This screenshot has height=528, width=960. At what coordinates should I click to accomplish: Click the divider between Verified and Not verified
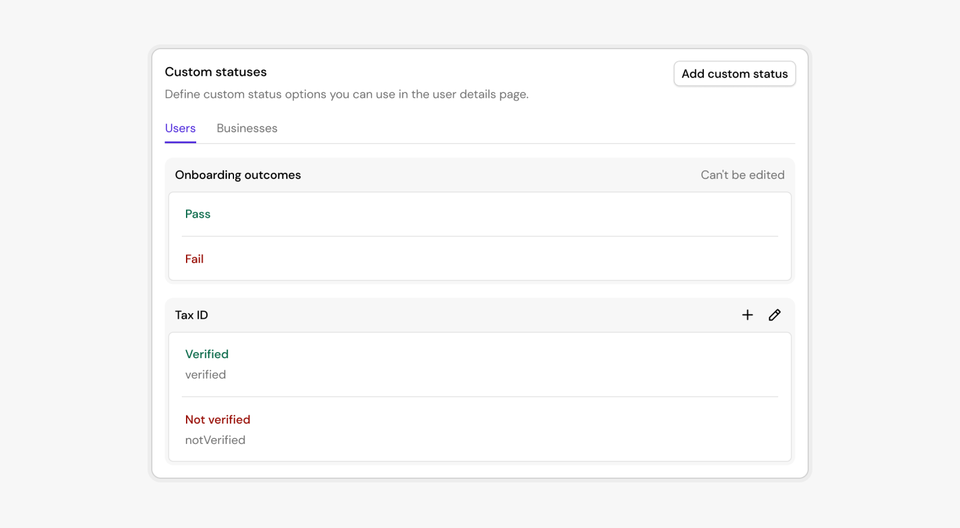pyautogui.click(x=480, y=397)
